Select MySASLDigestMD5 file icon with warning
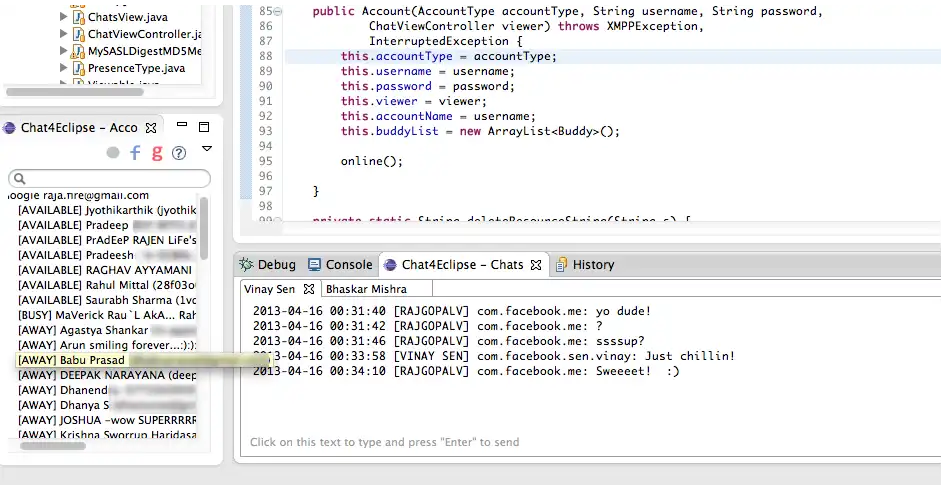The height and width of the screenshot is (485, 942). [x=77, y=51]
